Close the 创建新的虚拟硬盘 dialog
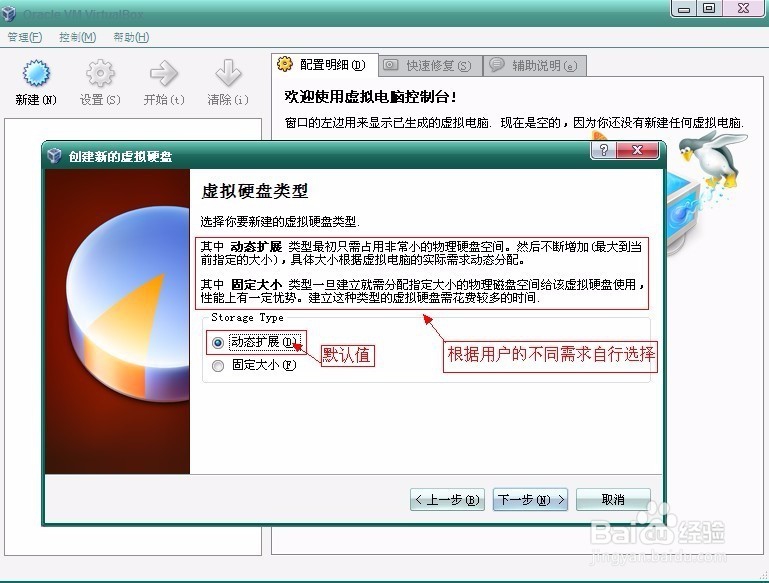This screenshot has height=583, width=769. pos(637,150)
